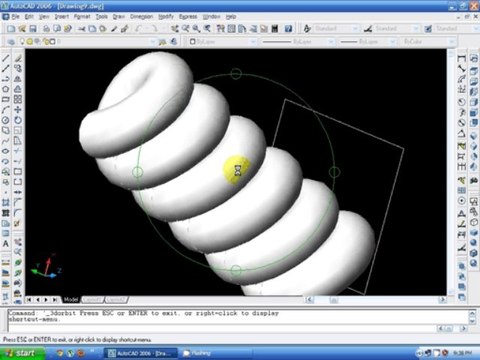
Task: Click the Match Properties brush icon
Action: coord(125,29)
